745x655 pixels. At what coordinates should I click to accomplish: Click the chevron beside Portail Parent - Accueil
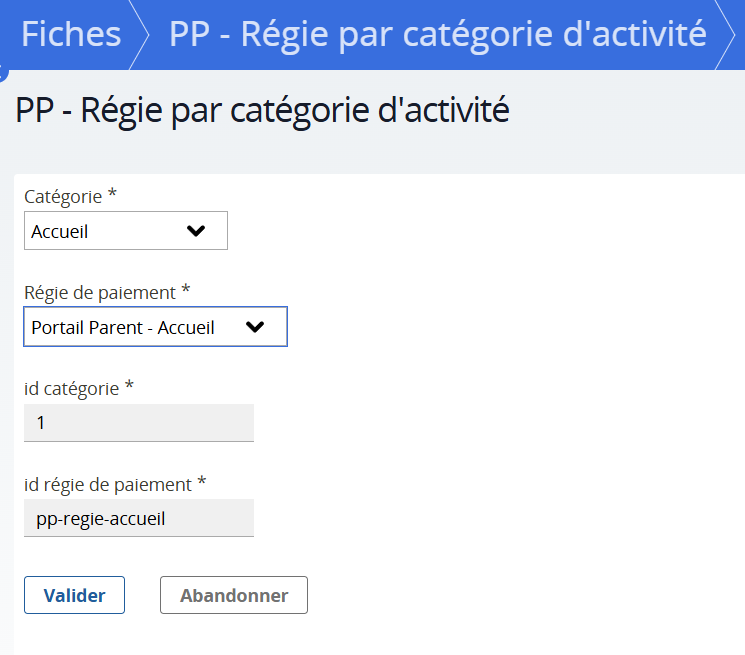(255, 327)
